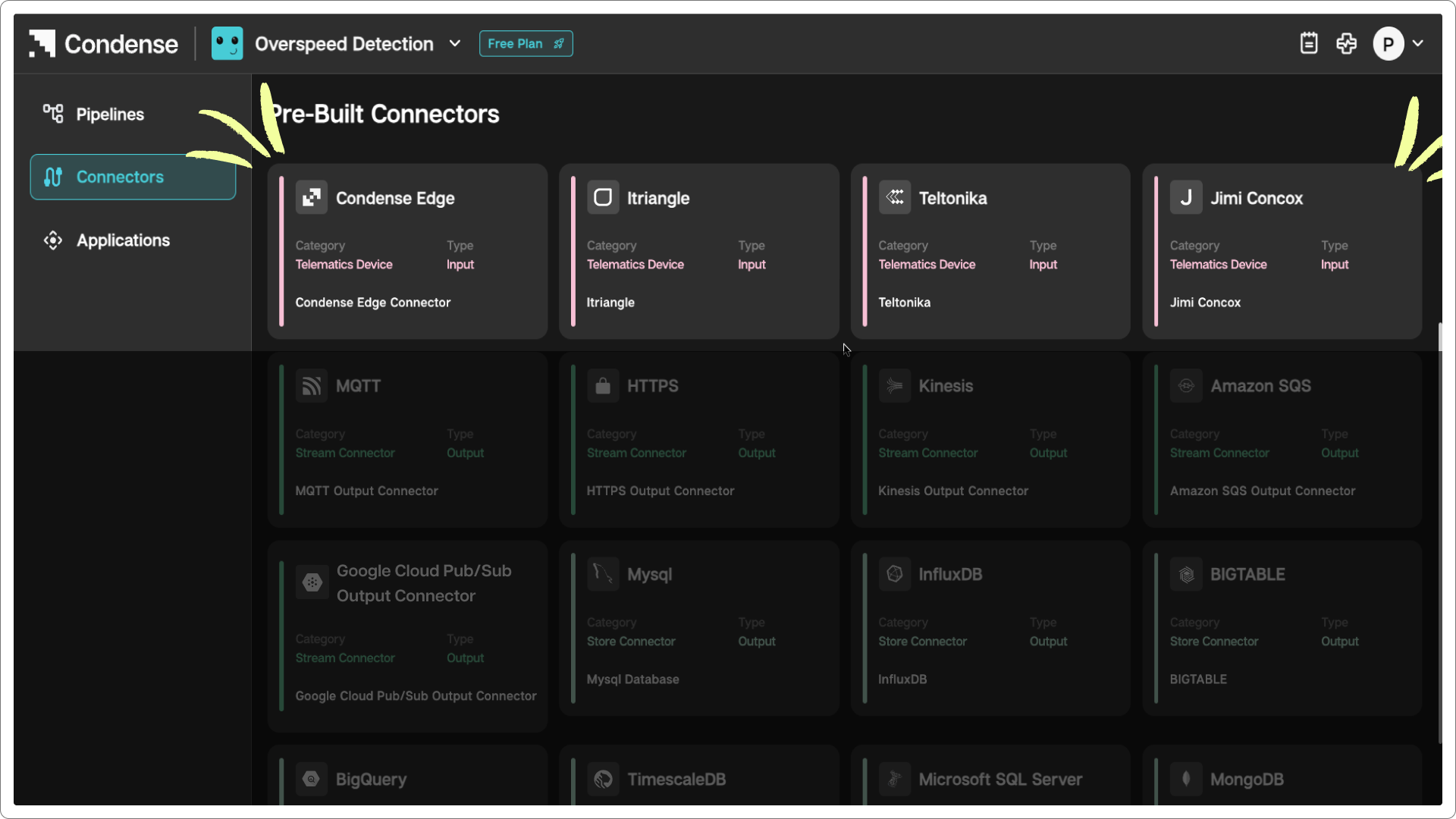The width and height of the screenshot is (1456, 819).
Task: Click 'Google Cloud Pub/Sub Output Connector' description
Action: click(x=416, y=696)
